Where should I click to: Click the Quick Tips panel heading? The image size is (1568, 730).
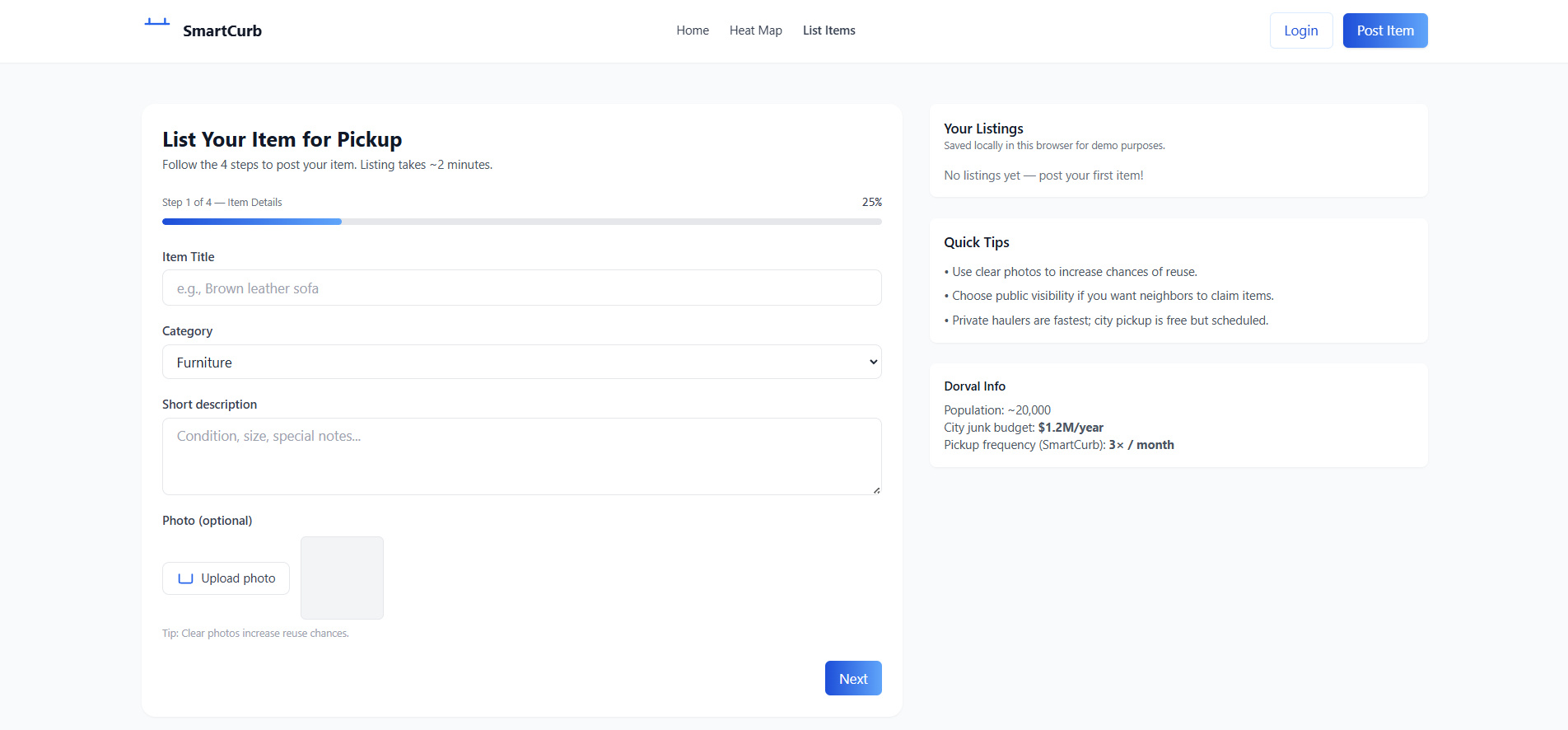point(977,242)
